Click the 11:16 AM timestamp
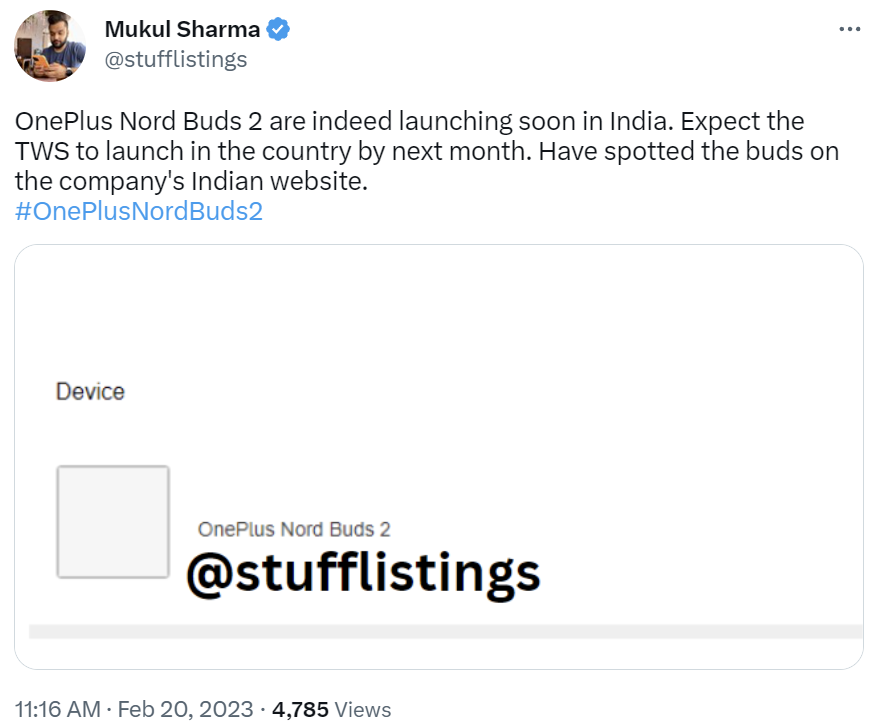This screenshot has height=724, width=873. click(x=57, y=709)
